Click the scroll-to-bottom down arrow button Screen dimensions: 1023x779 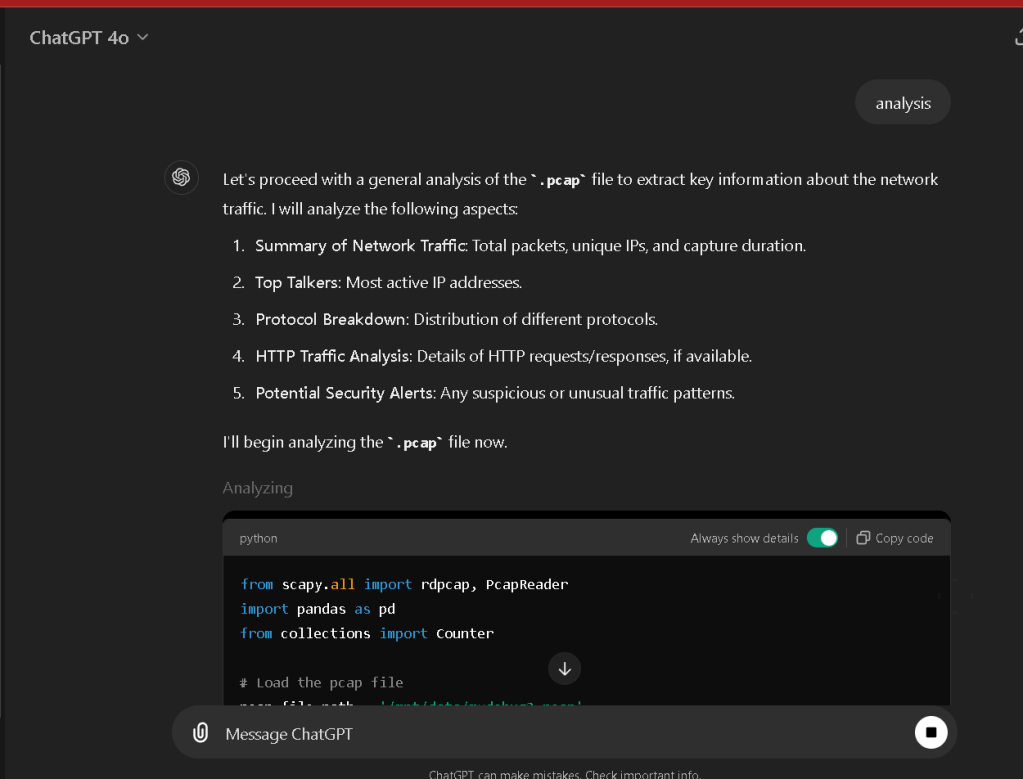564,669
